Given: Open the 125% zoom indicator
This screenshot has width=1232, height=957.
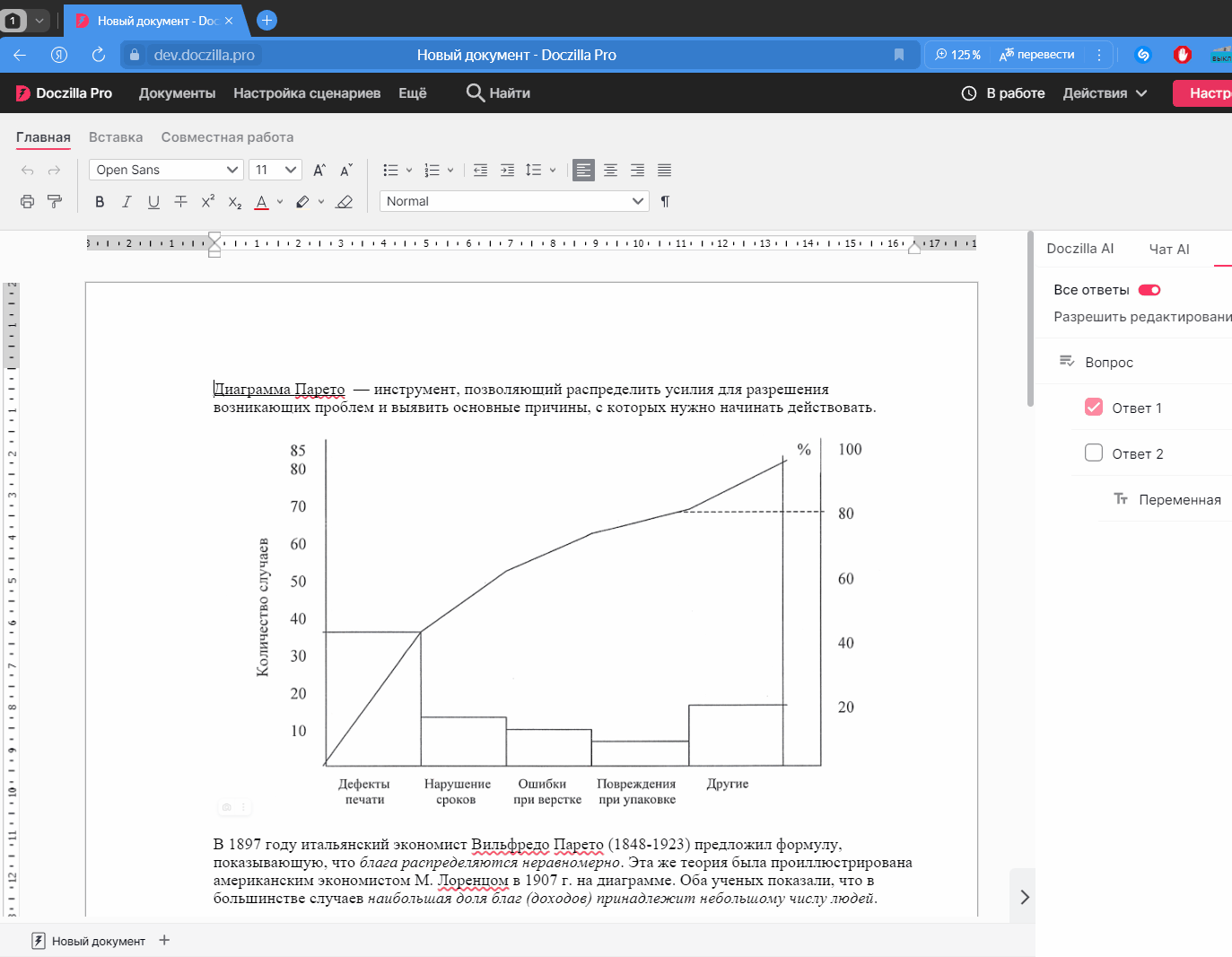Looking at the screenshot, I should [957, 55].
